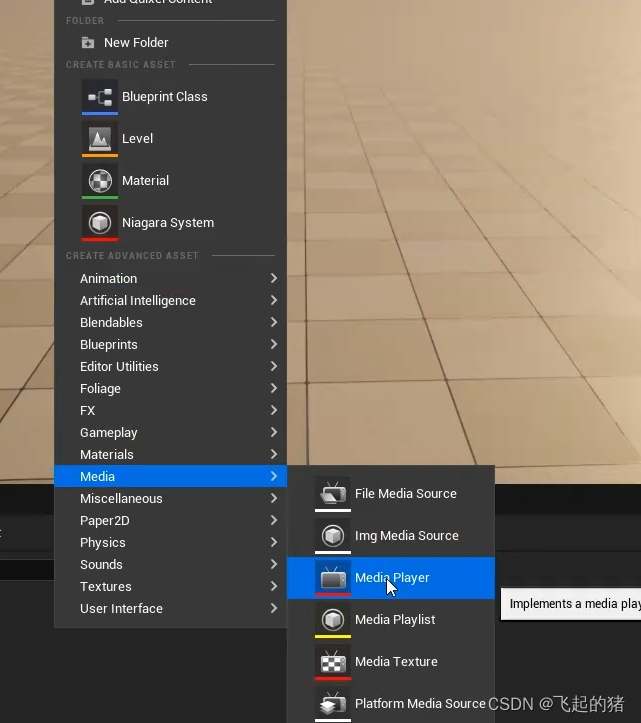Choose Media Texture text

click(396, 662)
